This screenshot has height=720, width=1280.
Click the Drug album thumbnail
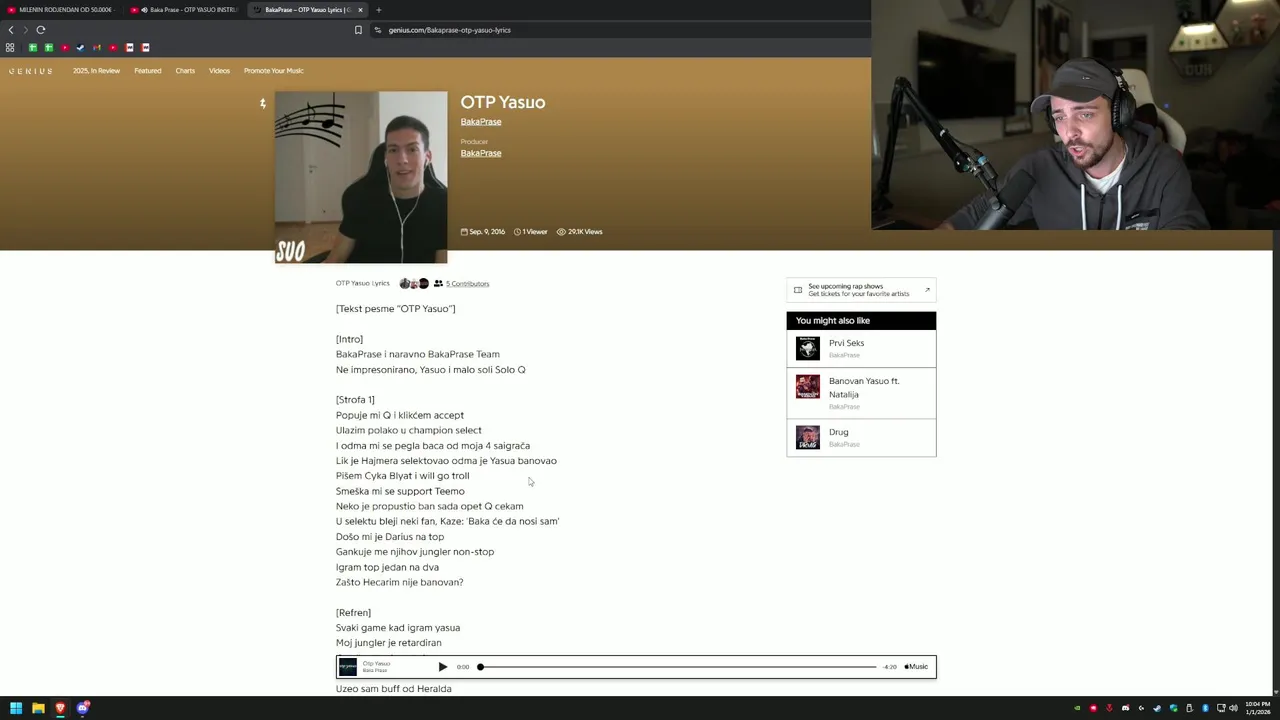(x=808, y=437)
